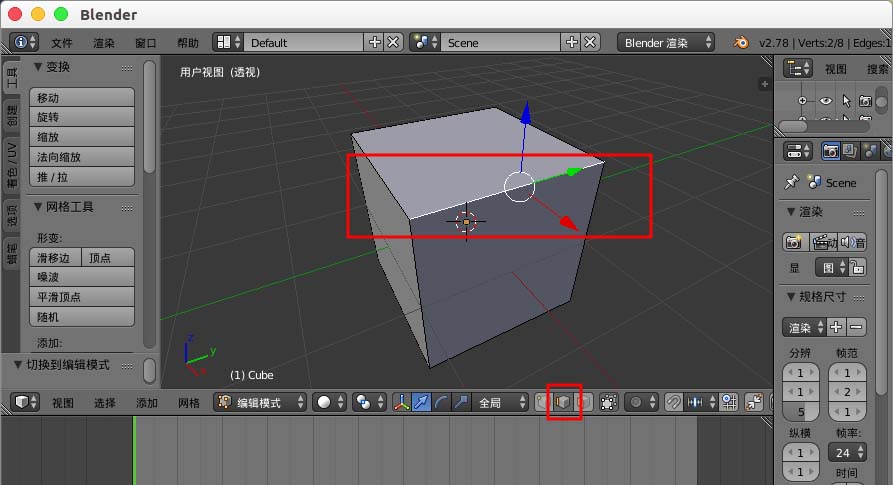Open the Properties editor type selector
Image resolution: width=893 pixels, height=485 pixels.
coord(798,151)
